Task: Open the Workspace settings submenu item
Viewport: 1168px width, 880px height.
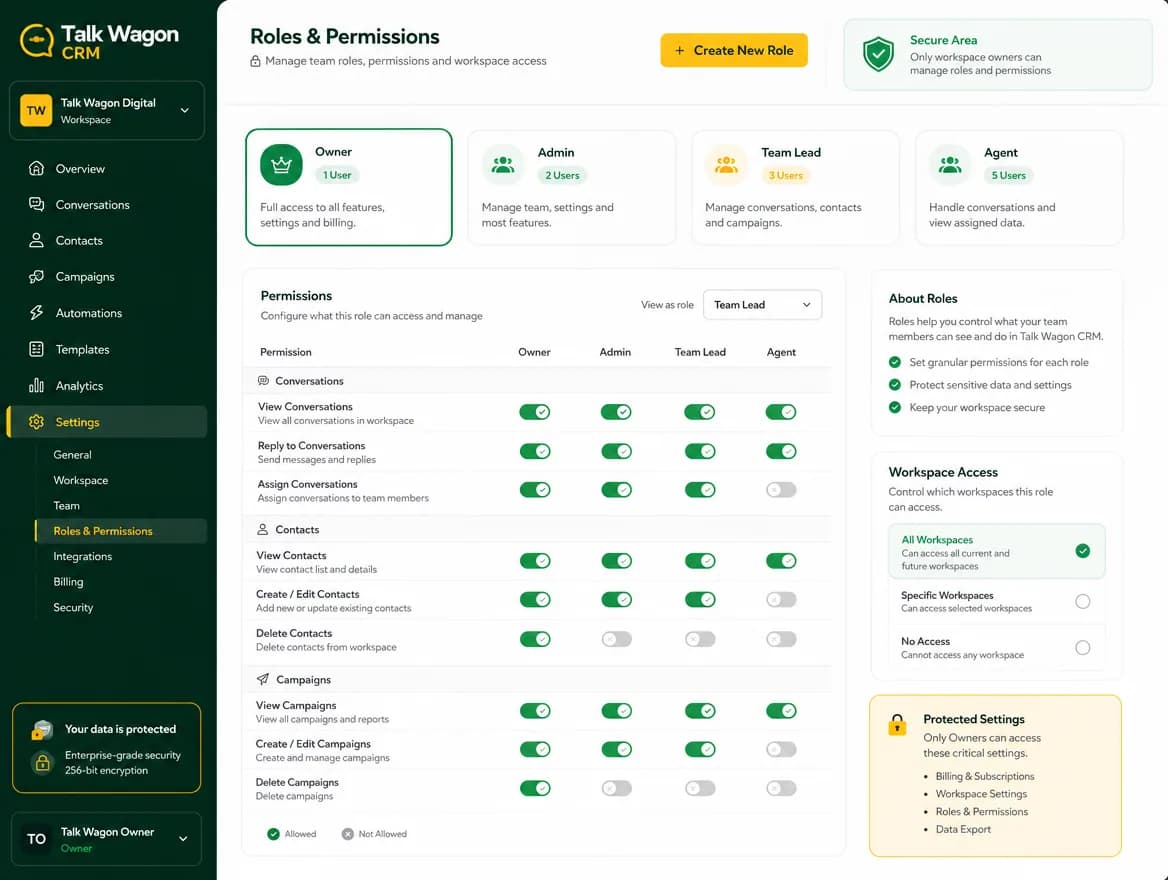Action: click(x=80, y=481)
